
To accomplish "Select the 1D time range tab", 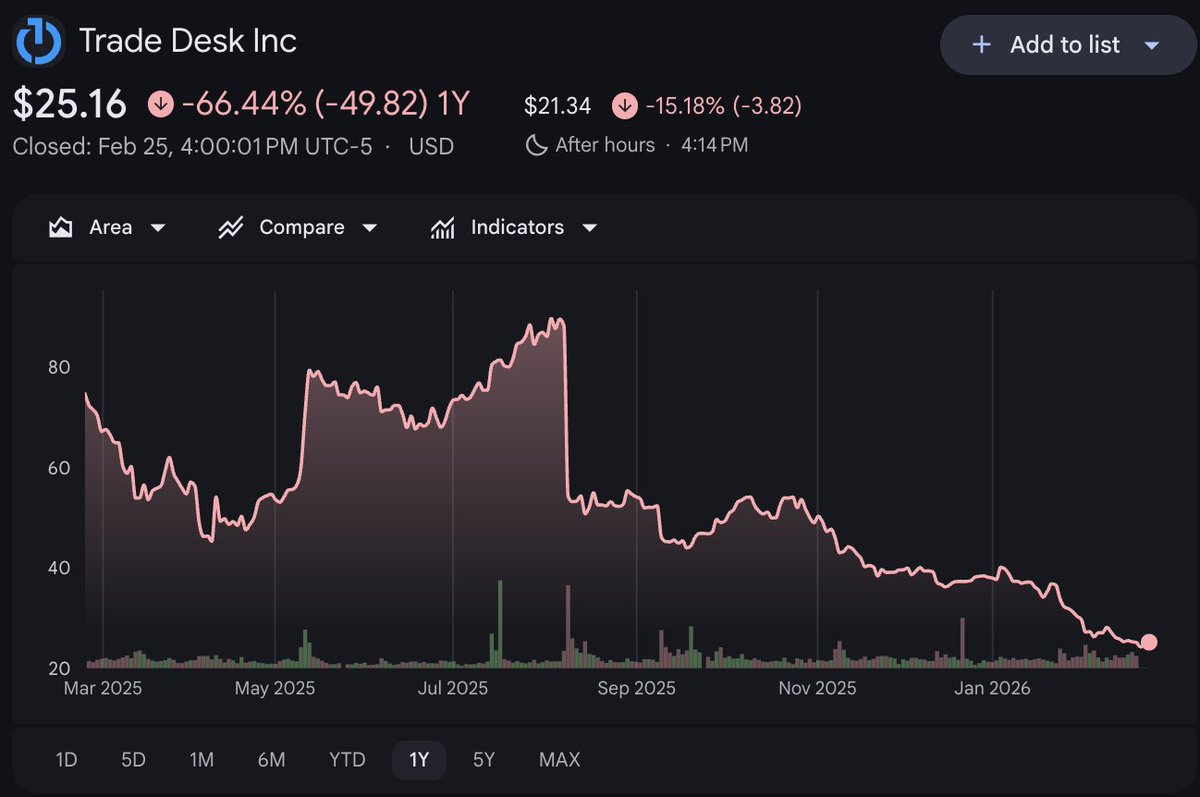I will pos(66,760).
